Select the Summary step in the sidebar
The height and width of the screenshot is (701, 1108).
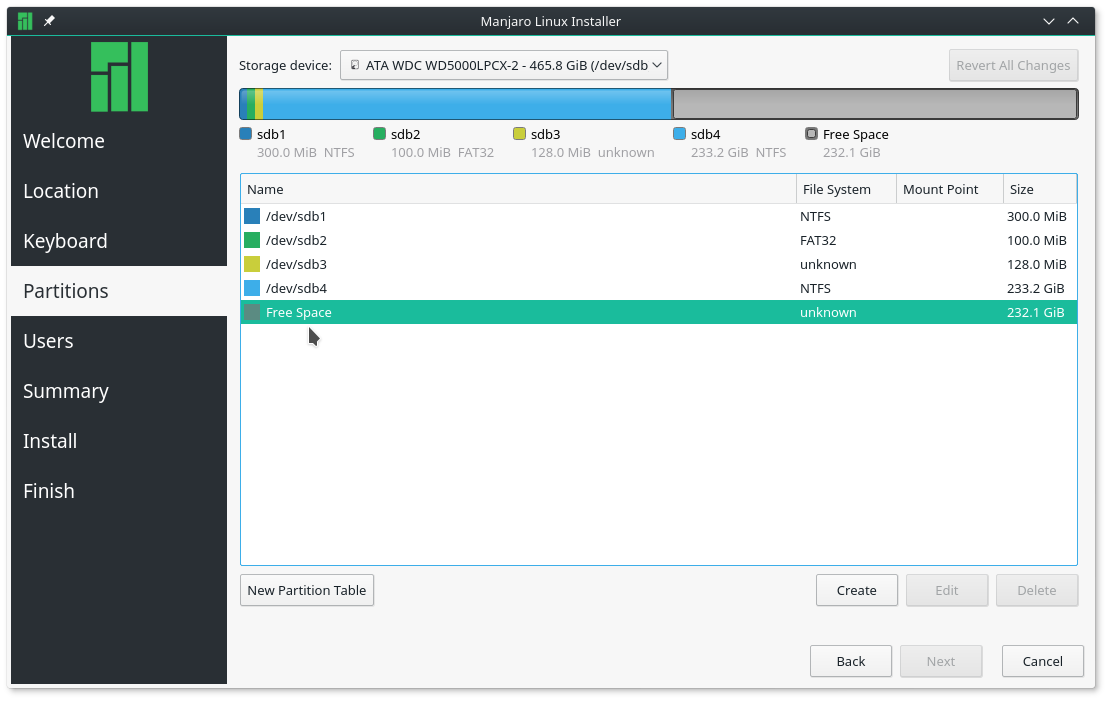tap(66, 391)
